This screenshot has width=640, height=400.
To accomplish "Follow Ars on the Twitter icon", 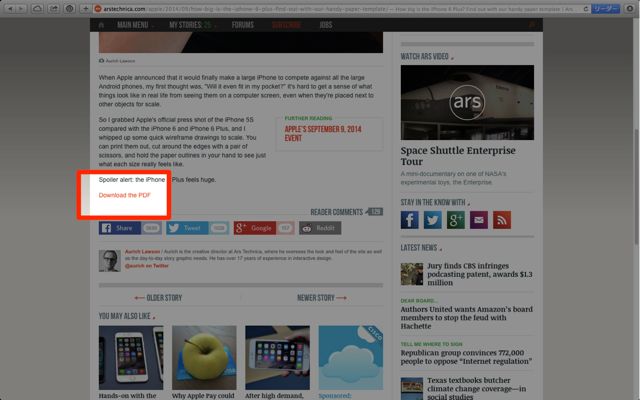I will coord(433,220).
